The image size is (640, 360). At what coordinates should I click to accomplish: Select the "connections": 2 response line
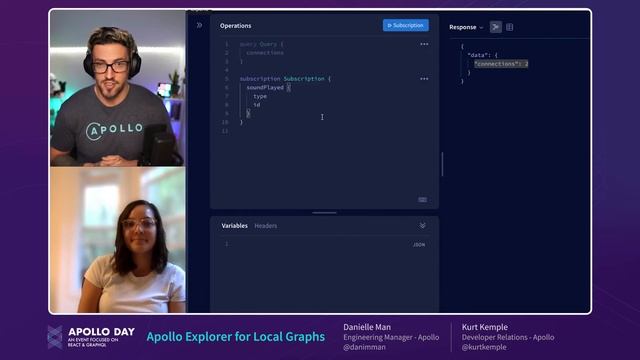501,64
